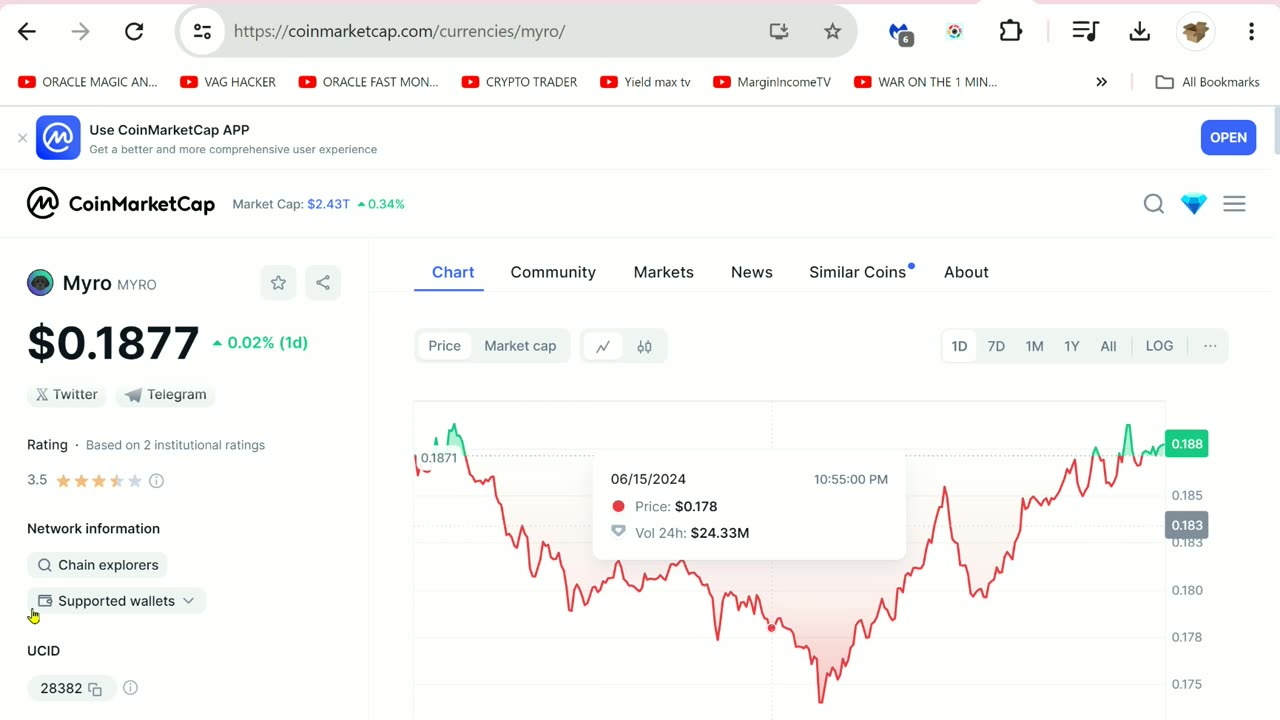Screen dimensions: 1280x720
Task: Set chart range to All
Action: pyautogui.click(x=1108, y=346)
